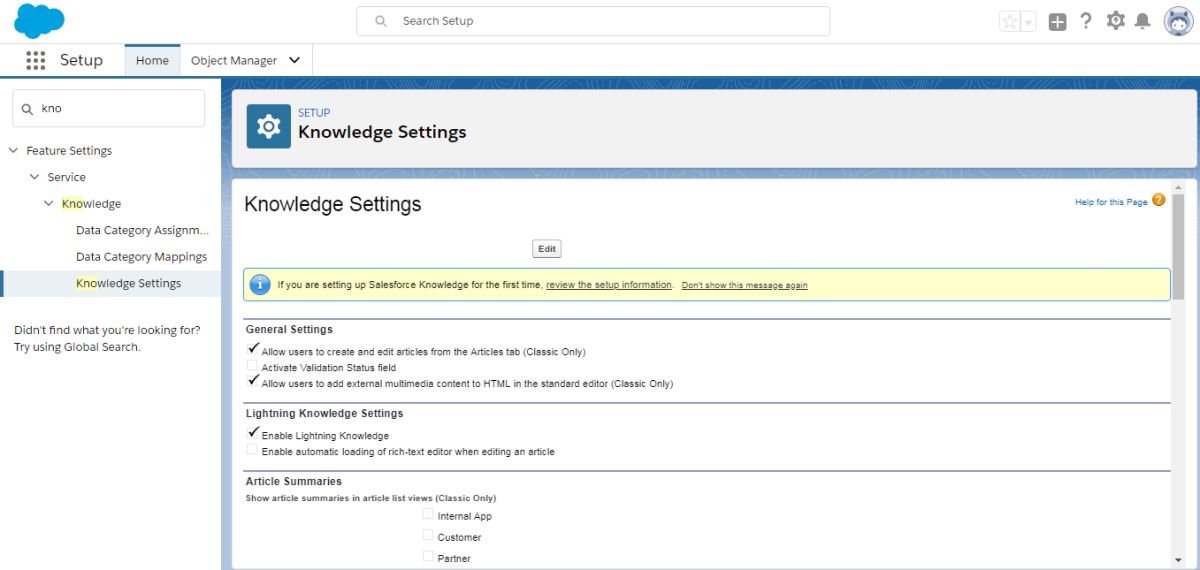The height and width of the screenshot is (570, 1200).
Task: Toggle 'Enable automatic loading of rich-text editor' checkbox
Action: 253,450
